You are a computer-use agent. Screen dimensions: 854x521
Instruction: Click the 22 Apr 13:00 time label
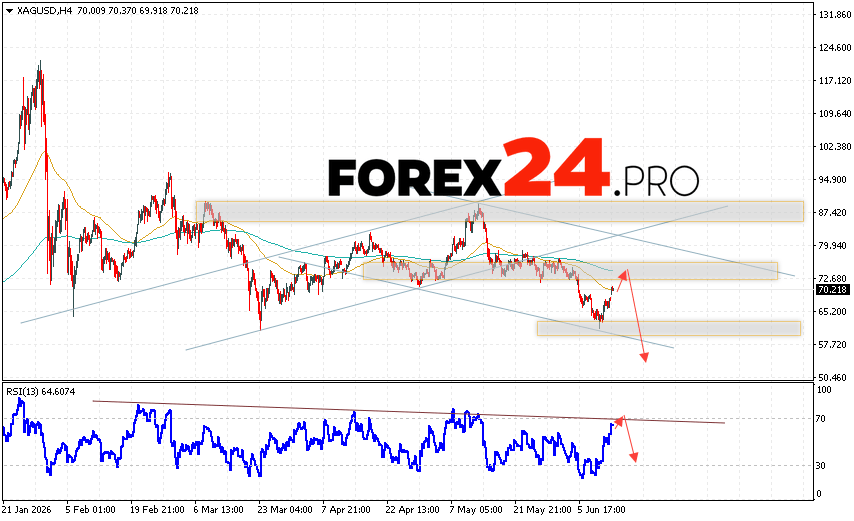(x=412, y=510)
